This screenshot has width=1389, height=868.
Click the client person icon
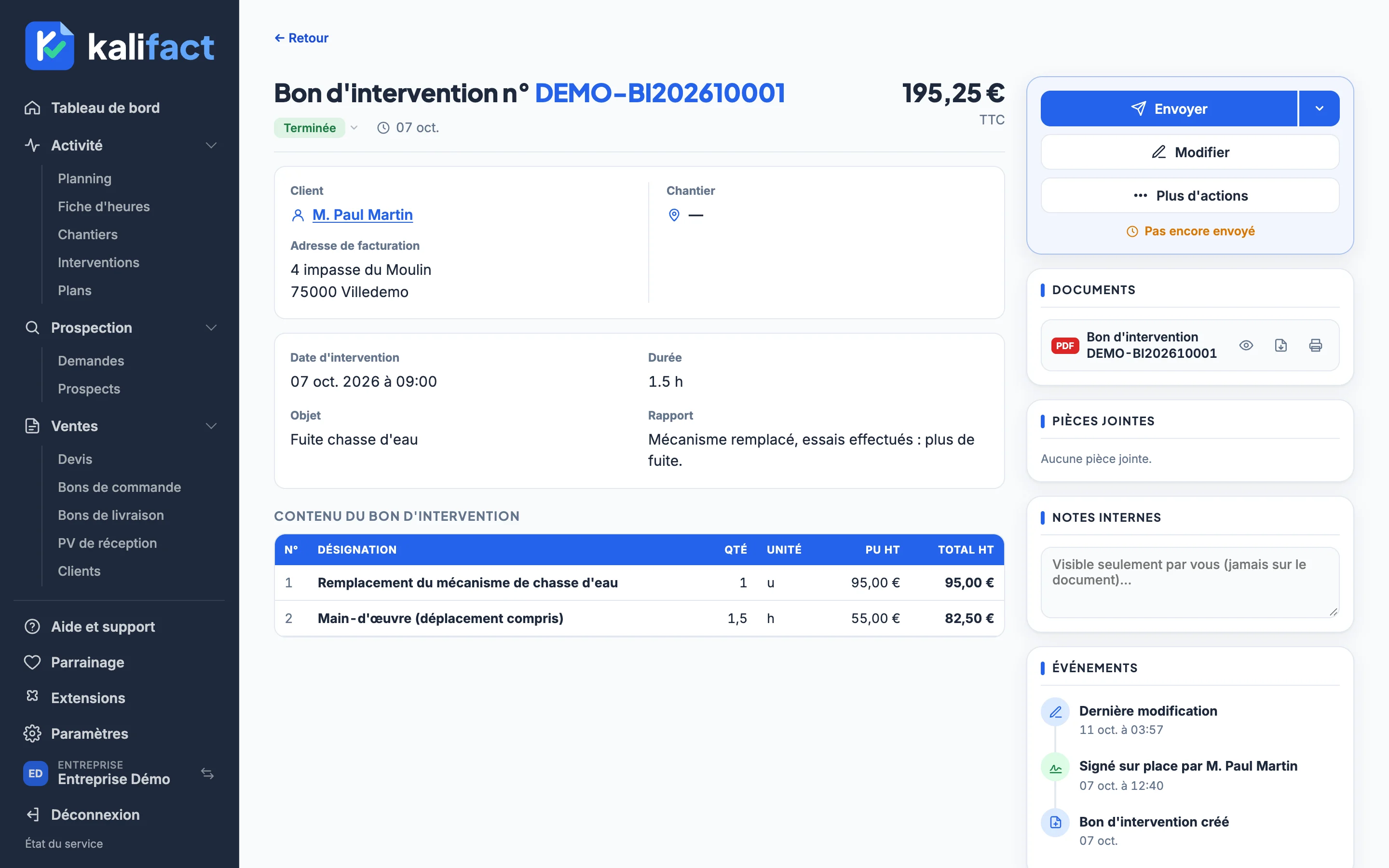(x=297, y=215)
